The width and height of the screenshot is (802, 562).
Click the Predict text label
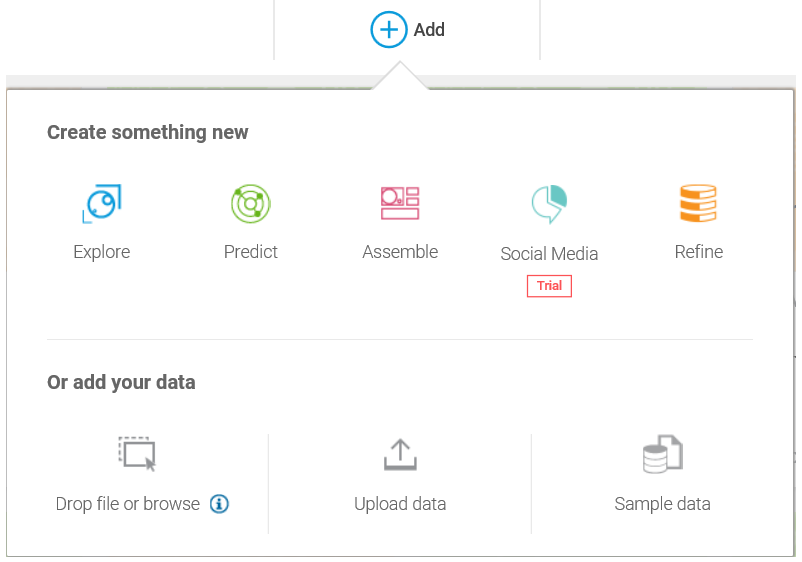tap(251, 252)
